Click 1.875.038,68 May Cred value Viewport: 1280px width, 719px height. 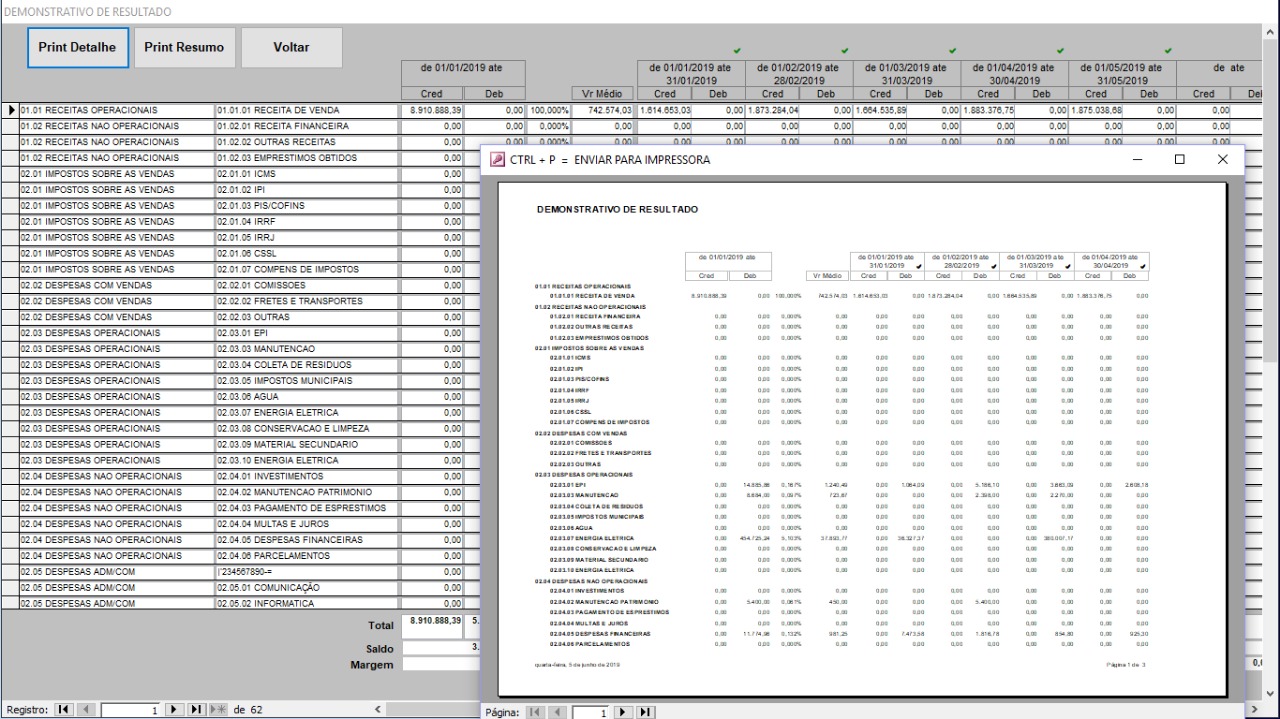click(1095, 110)
